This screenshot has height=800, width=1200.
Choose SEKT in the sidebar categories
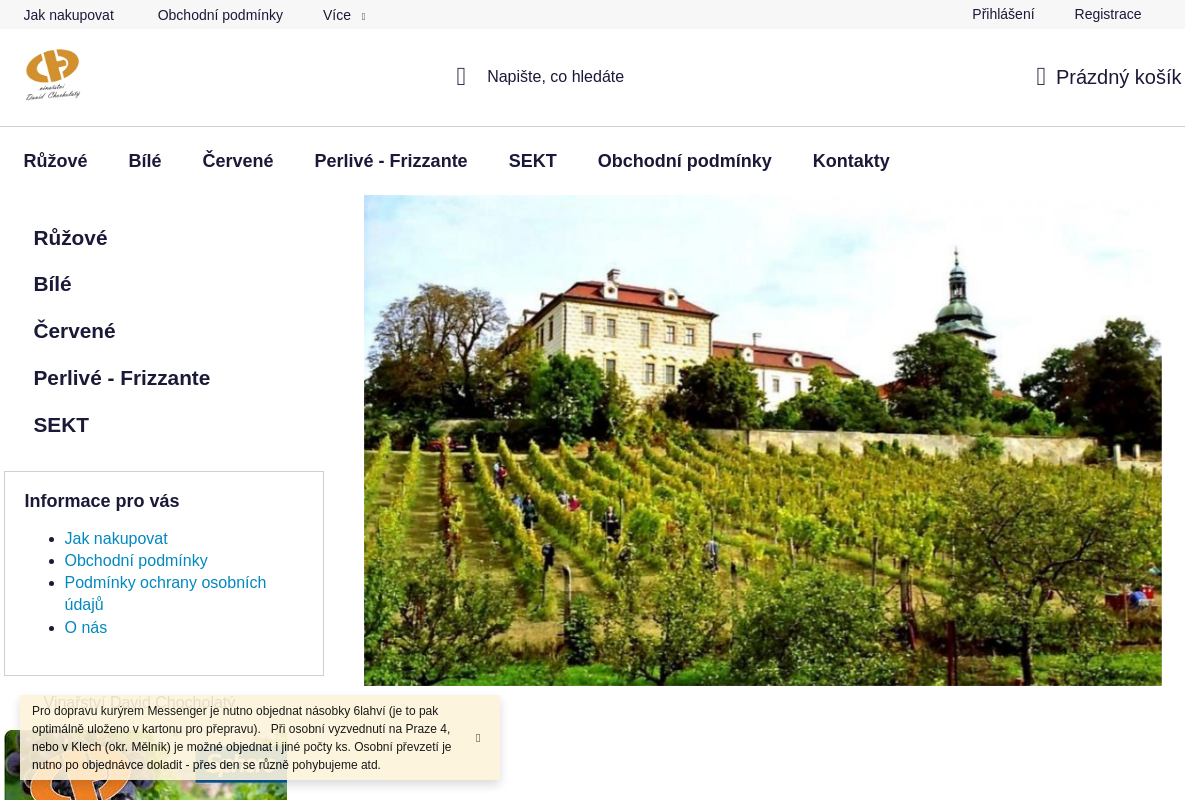[x=61, y=425]
